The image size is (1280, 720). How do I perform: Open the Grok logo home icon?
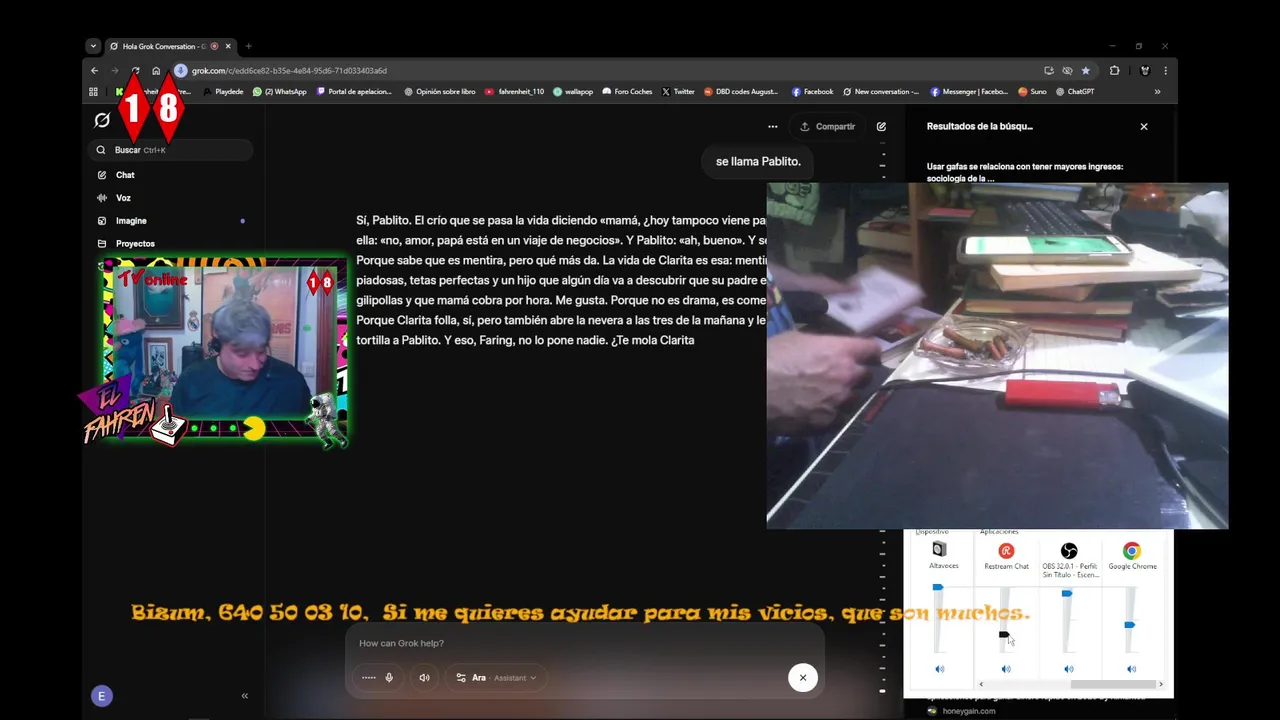(x=102, y=120)
